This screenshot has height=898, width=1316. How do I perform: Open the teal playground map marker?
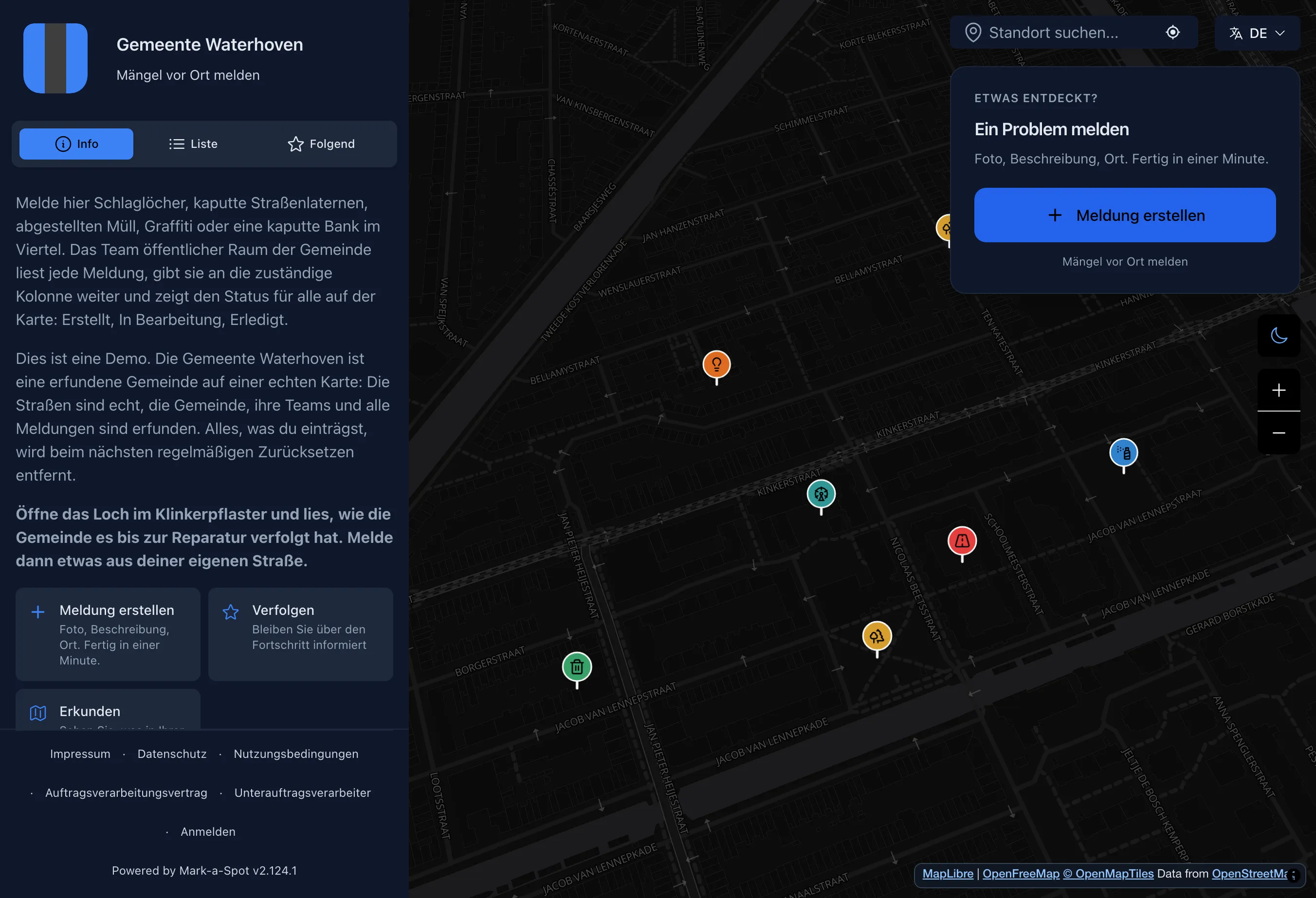coord(821,494)
